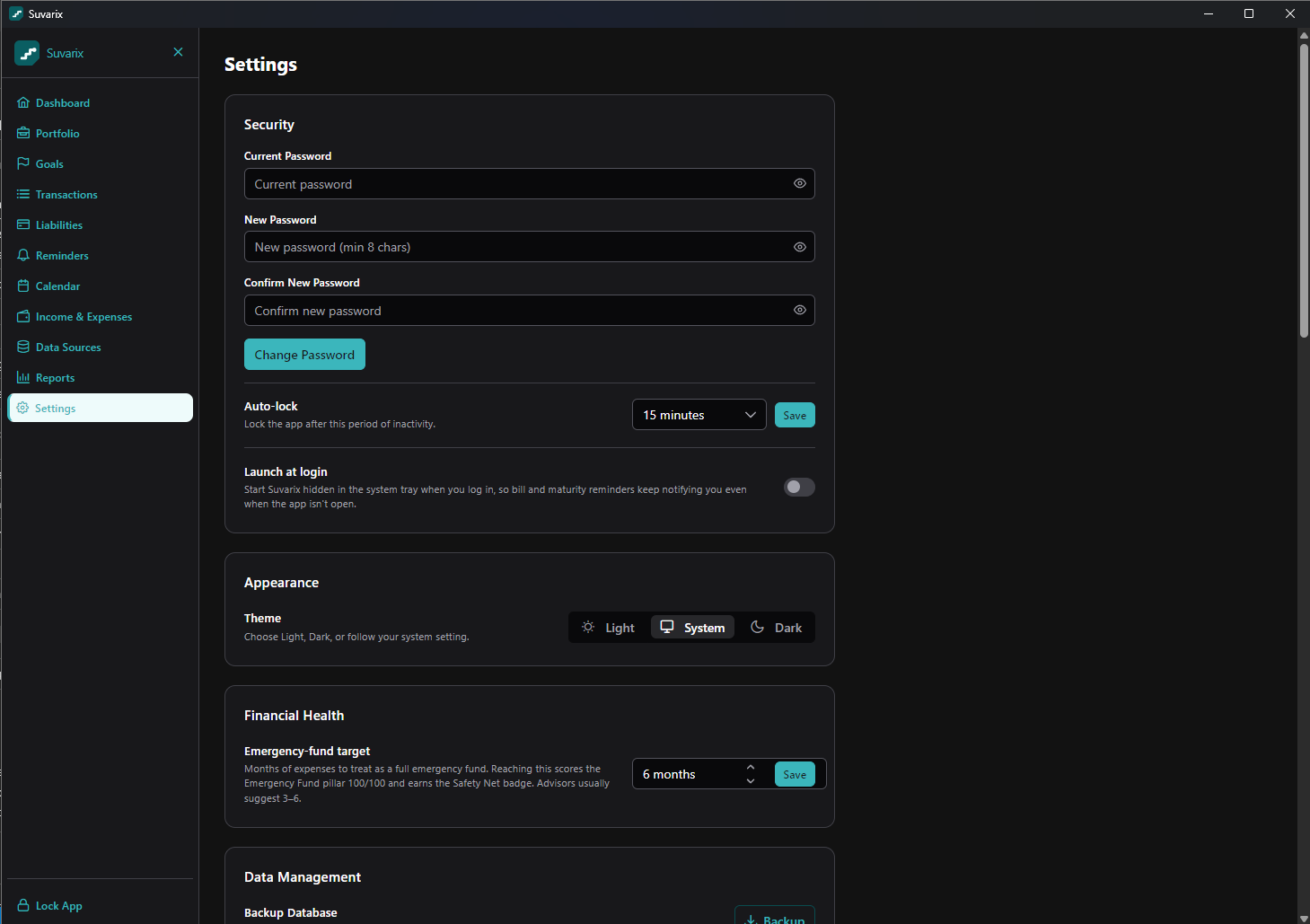Select the System theme option
This screenshot has height=924, width=1310.
click(x=692, y=627)
